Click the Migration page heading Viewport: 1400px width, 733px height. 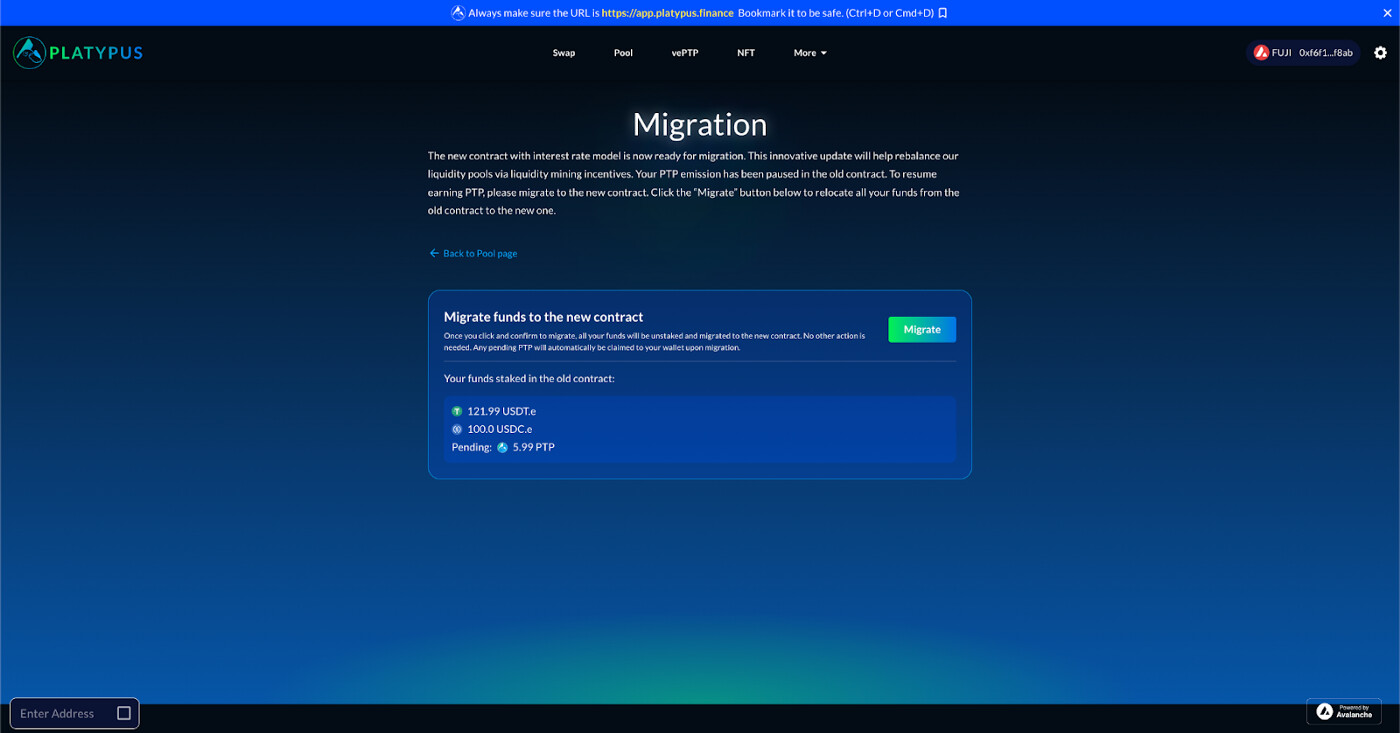[x=700, y=124]
